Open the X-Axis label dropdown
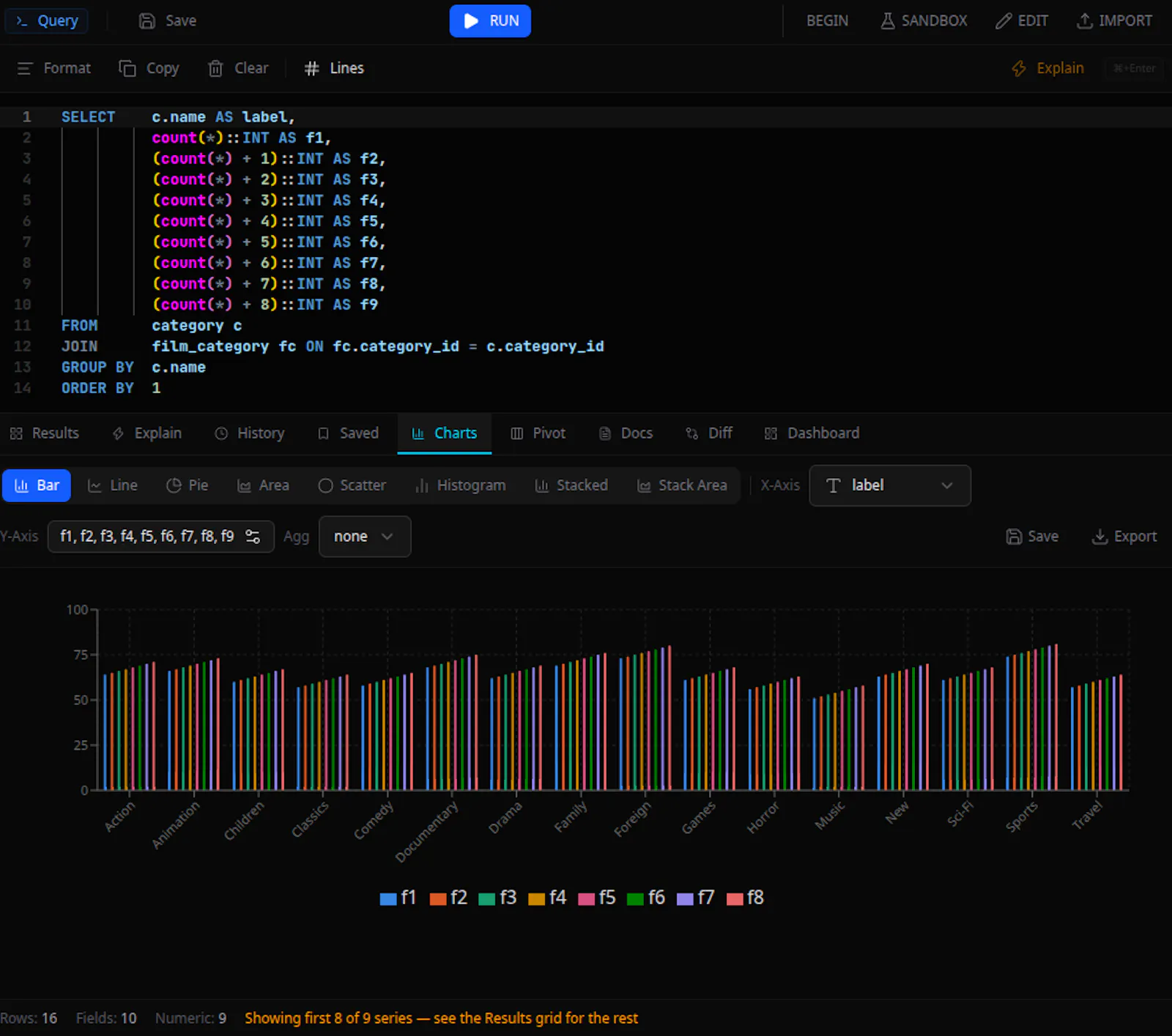 tap(890, 485)
